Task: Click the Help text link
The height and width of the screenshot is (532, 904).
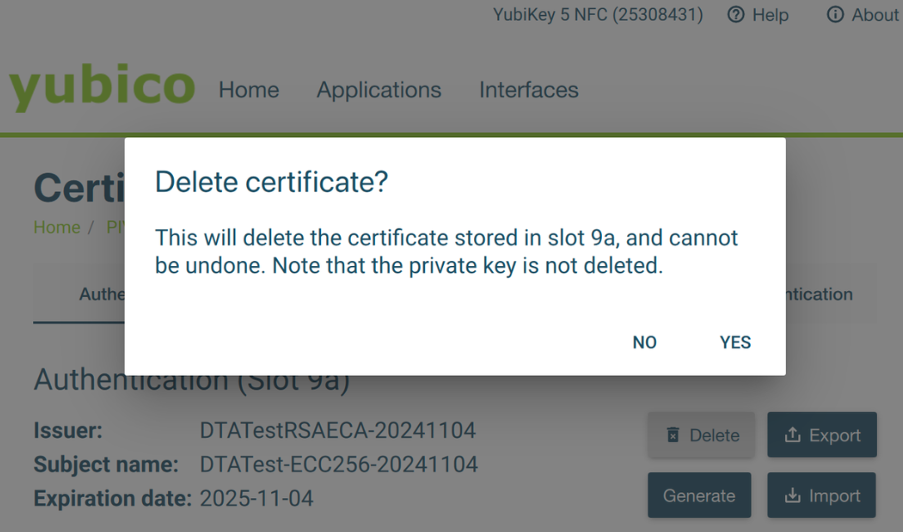Action: pos(770,15)
